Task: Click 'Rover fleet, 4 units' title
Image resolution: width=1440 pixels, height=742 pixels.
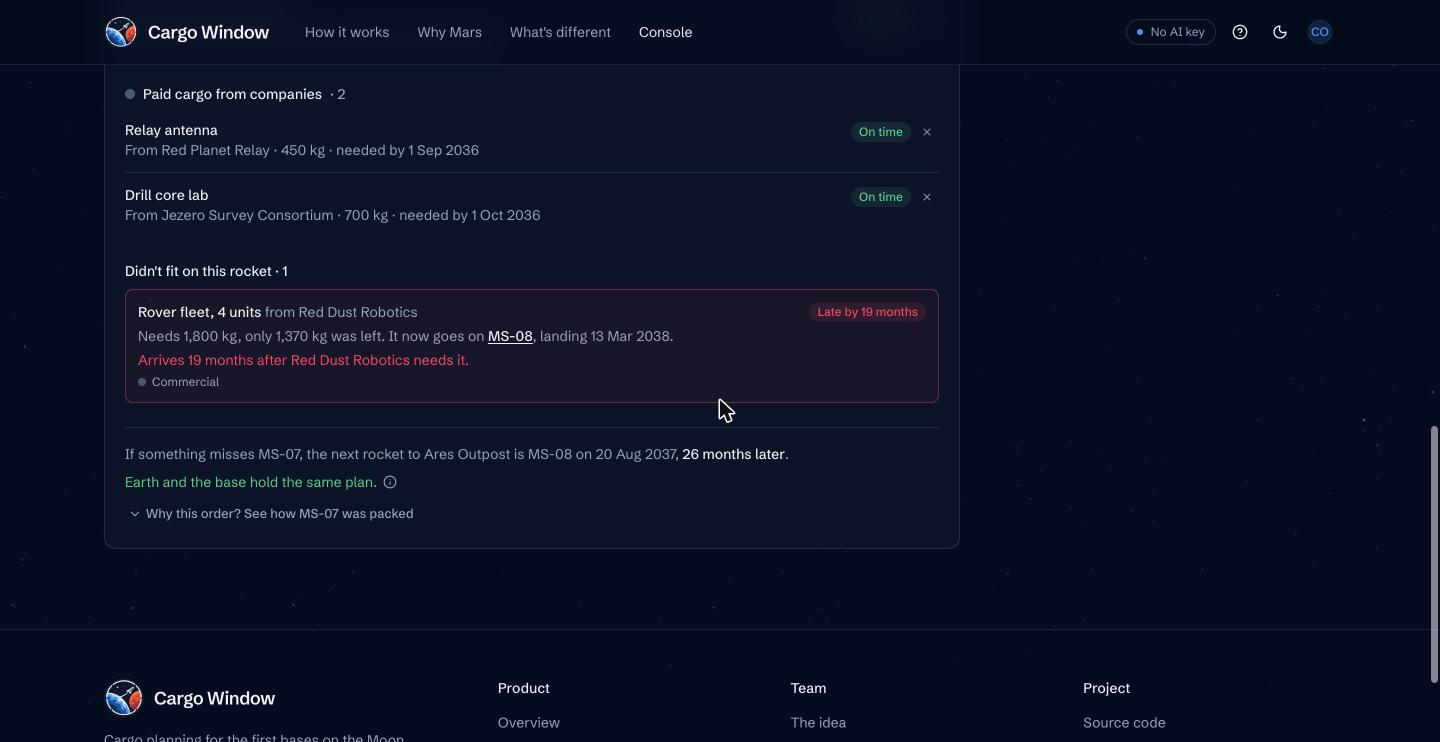Action: (x=199, y=312)
